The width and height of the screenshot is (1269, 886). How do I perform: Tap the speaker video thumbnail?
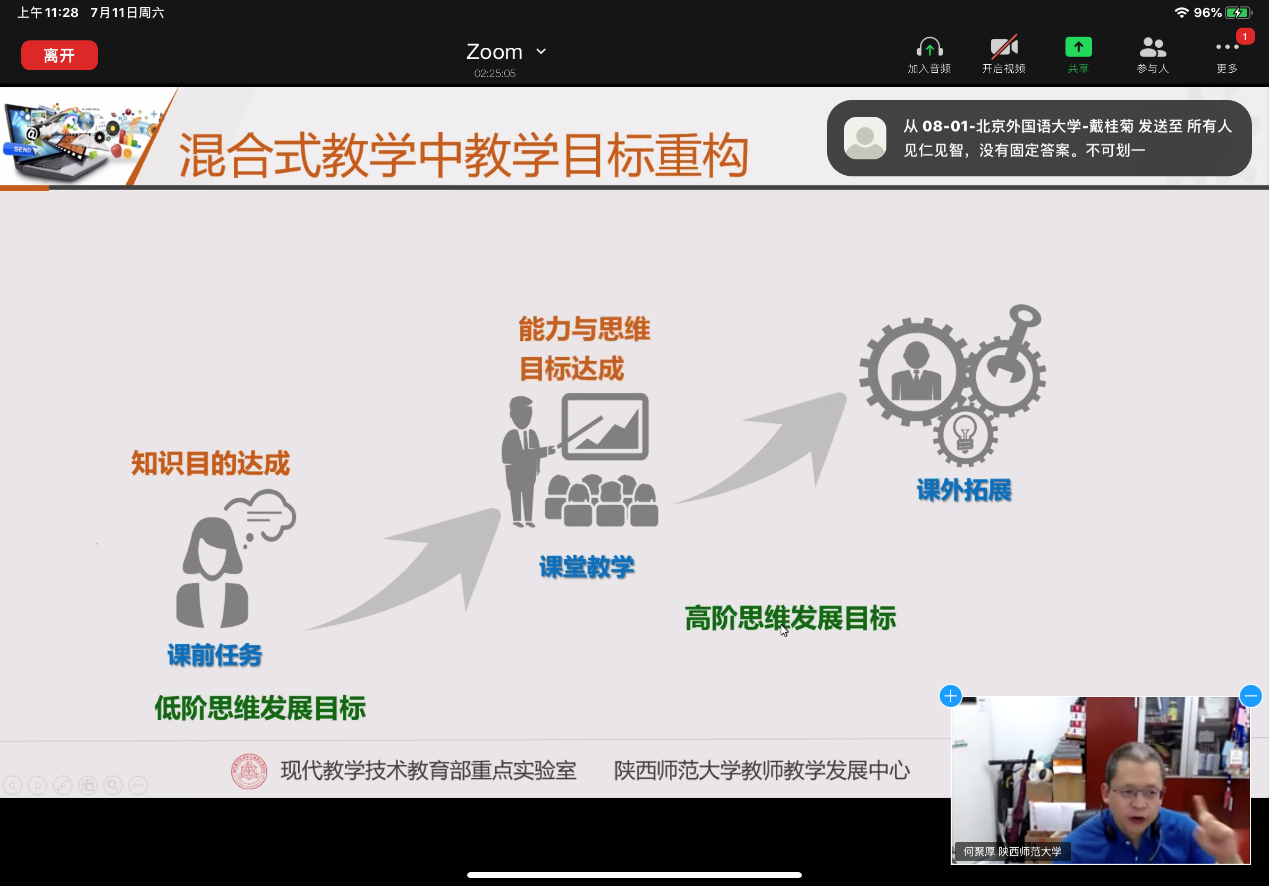pyautogui.click(x=1100, y=780)
